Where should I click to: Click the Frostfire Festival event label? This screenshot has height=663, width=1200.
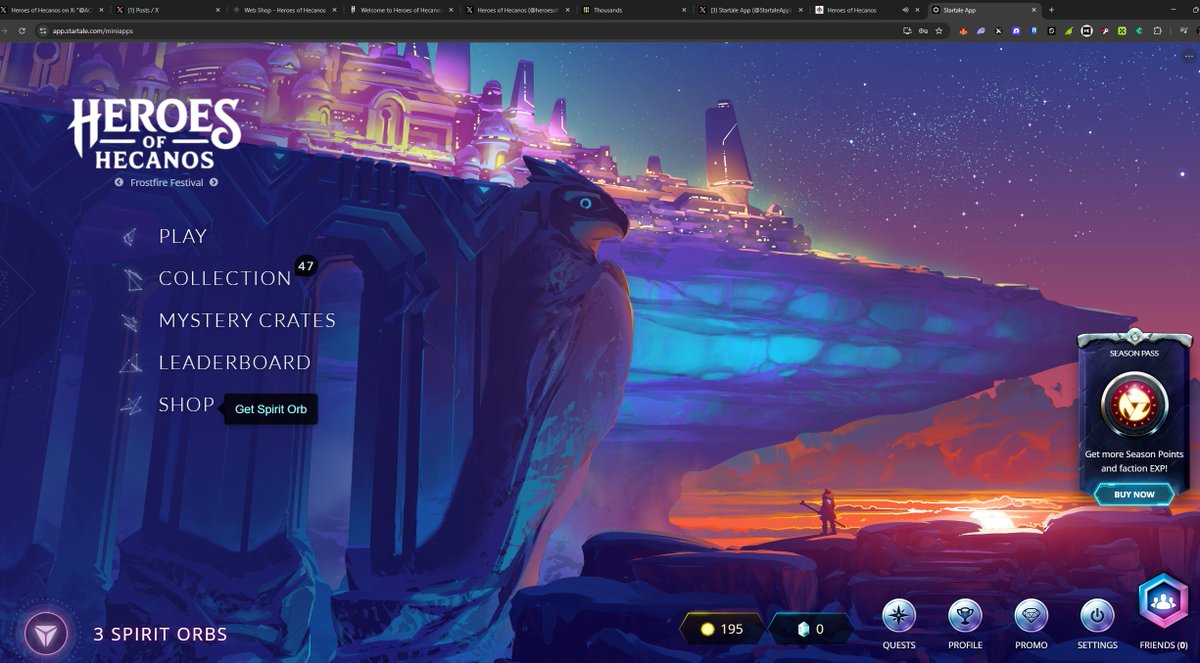[166, 182]
